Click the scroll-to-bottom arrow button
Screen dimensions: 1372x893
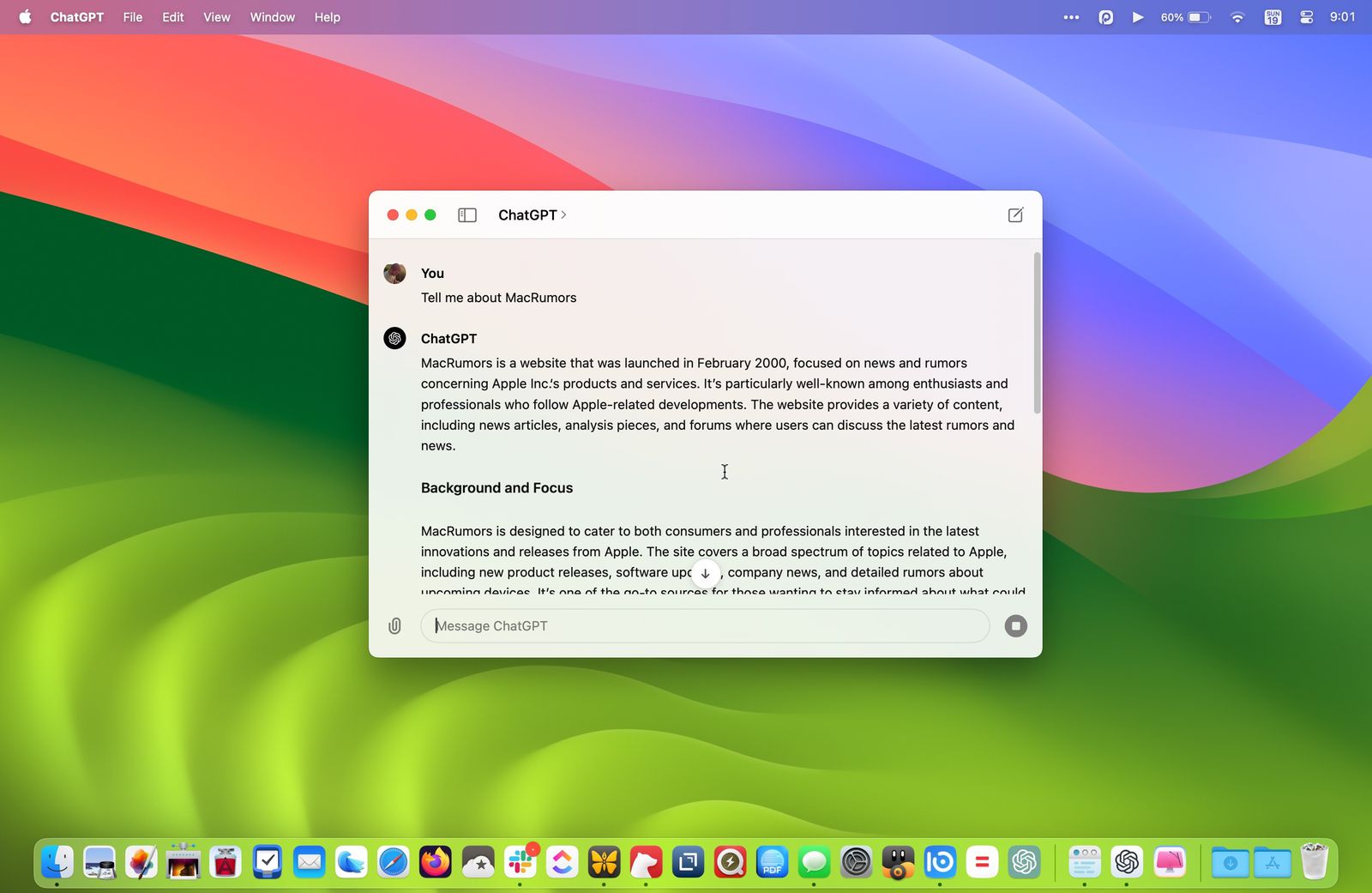[x=705, y=573]
